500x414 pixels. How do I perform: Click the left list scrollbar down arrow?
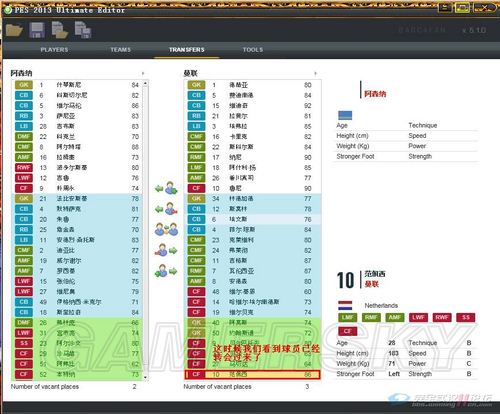coord(145,377)
